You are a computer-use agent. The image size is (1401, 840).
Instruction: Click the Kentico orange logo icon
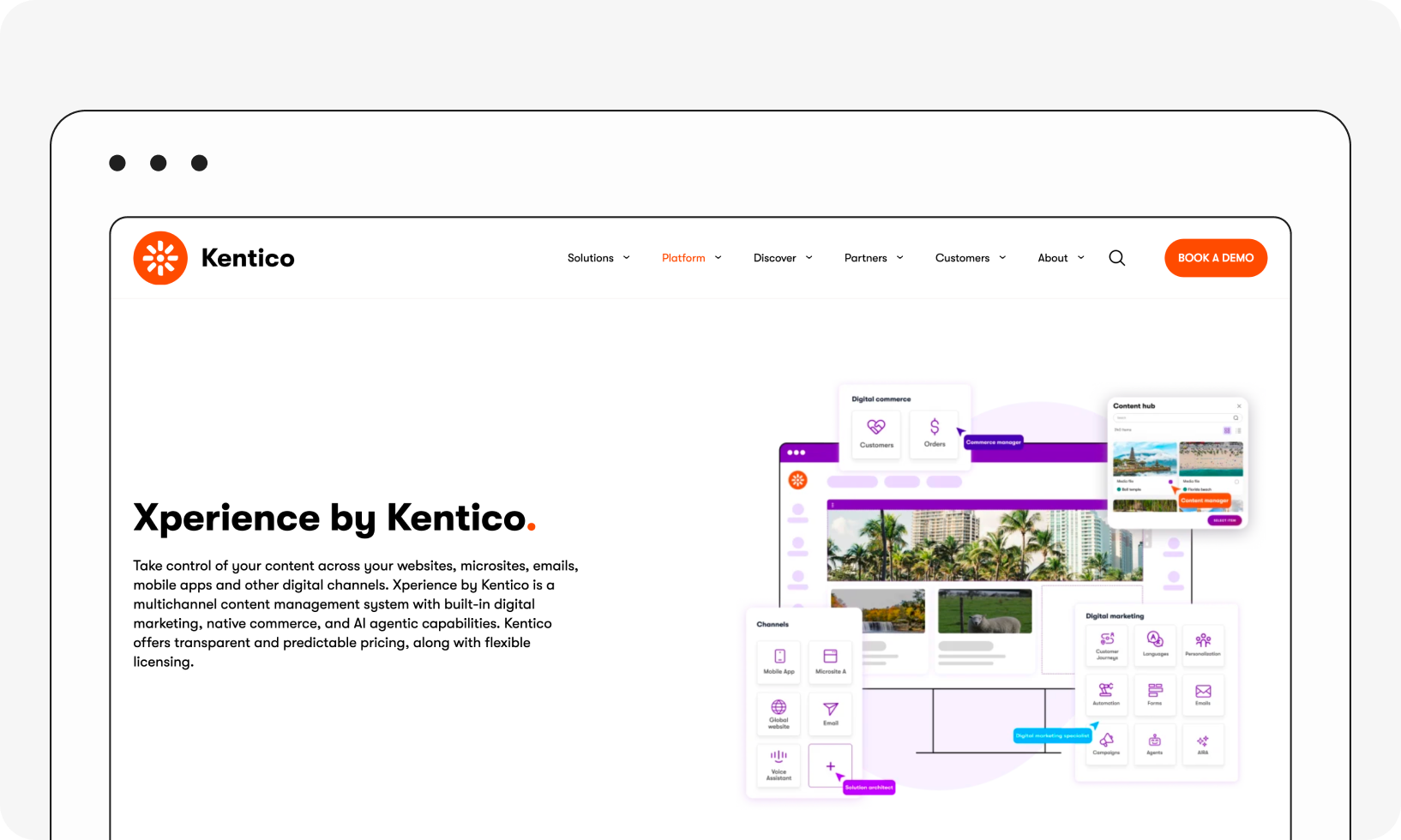[x=160, y=258]
